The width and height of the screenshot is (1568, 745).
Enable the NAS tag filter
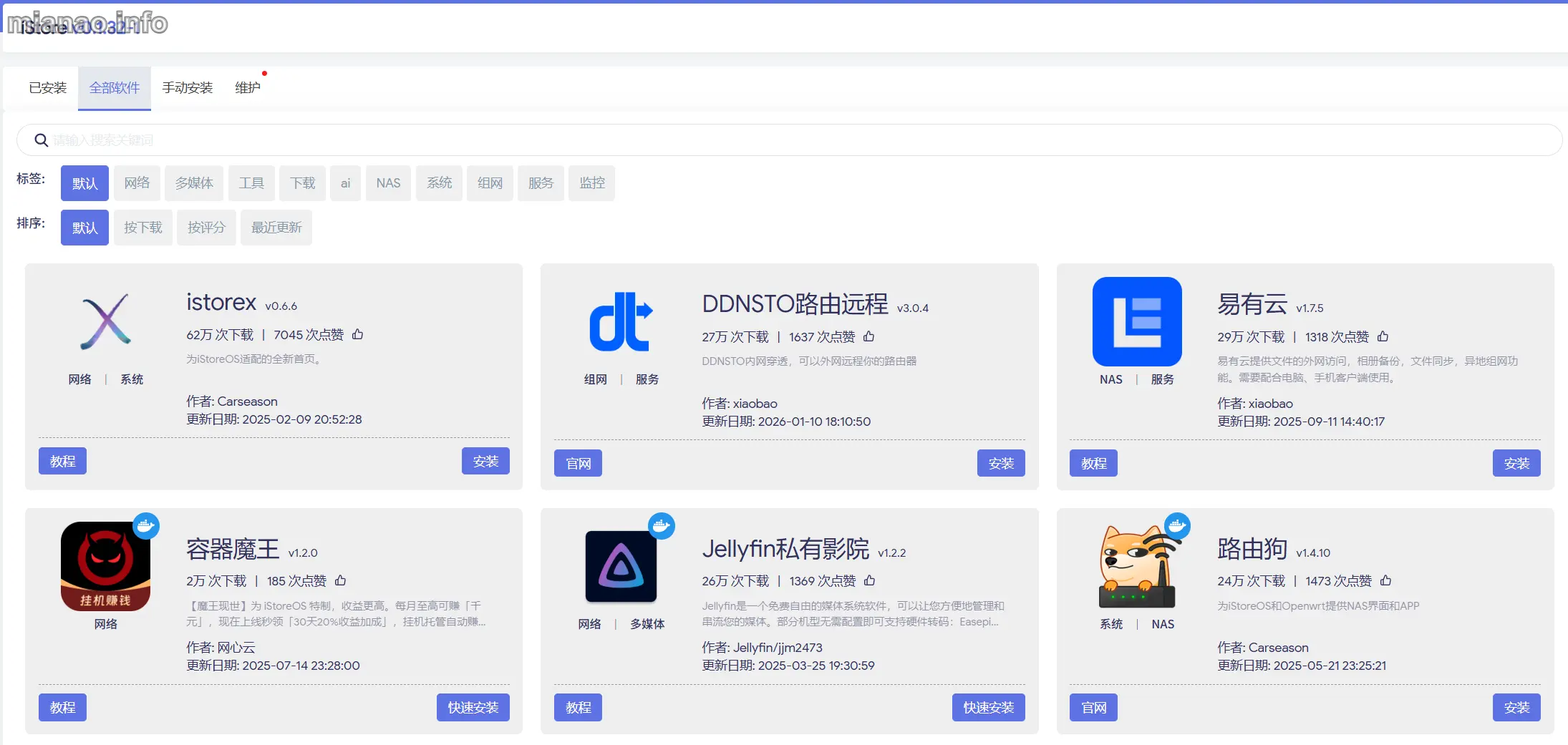coord(388,183)
